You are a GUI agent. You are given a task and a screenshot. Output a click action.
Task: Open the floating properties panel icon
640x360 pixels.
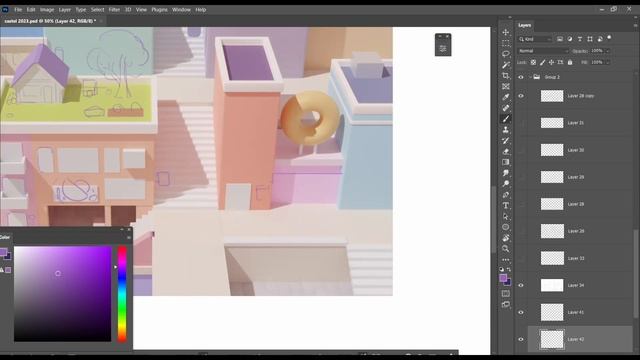(x=443, y=49)
